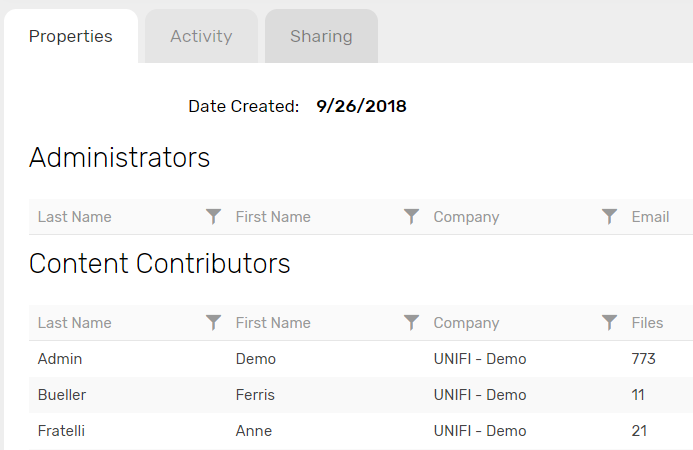Filter Administrators by Last Name icon
This screenshot has height=450, width=693.
coord(213,216)
